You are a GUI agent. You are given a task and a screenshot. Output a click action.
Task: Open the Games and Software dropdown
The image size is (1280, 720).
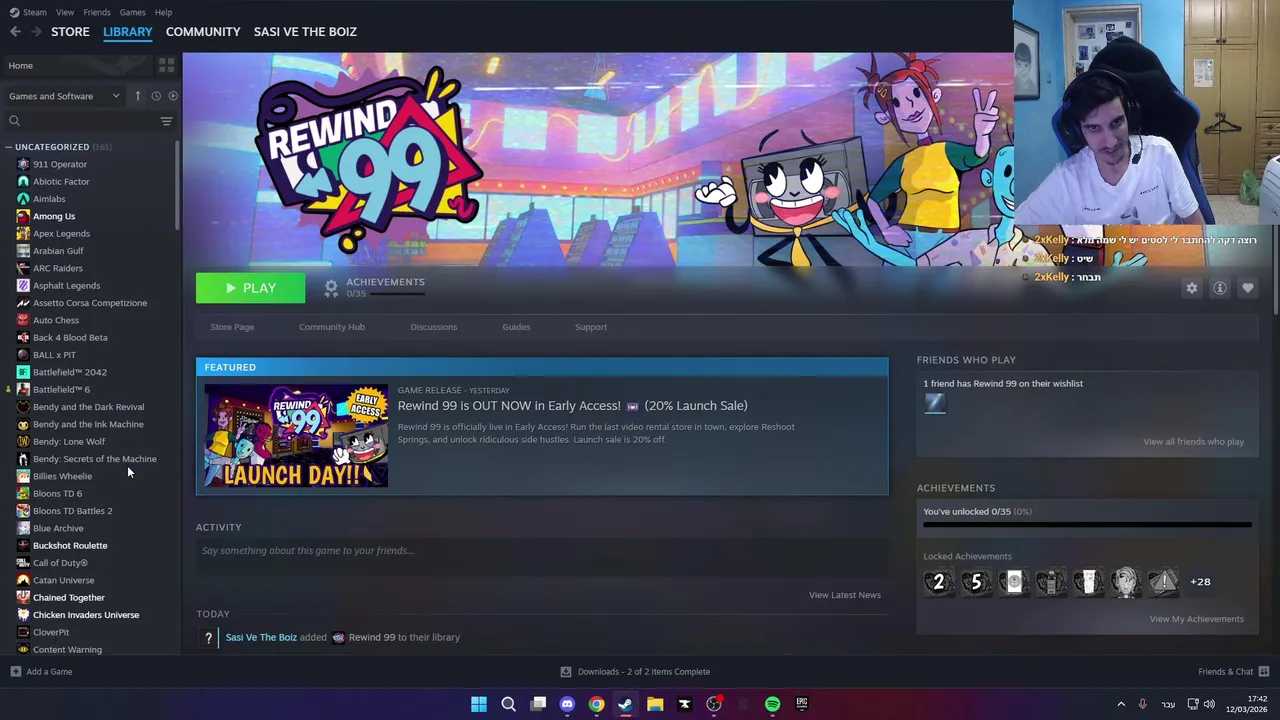64,96
